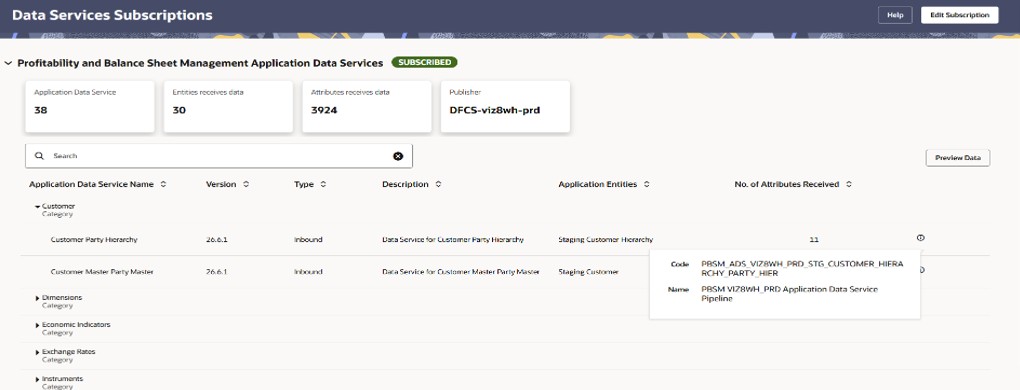Clear the search field with X icon
Screen dimensions: 1020x390
pyautogui.click(x=398, y=156)
